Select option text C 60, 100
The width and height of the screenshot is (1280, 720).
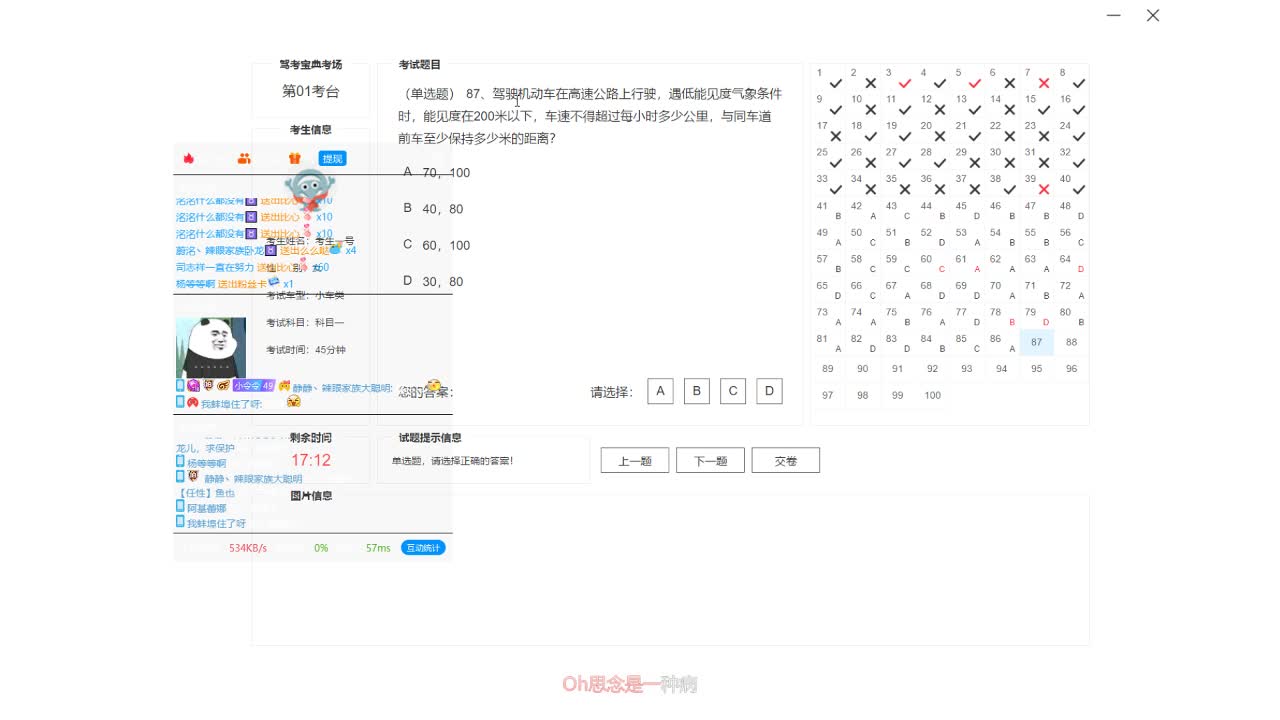(436, 245)
